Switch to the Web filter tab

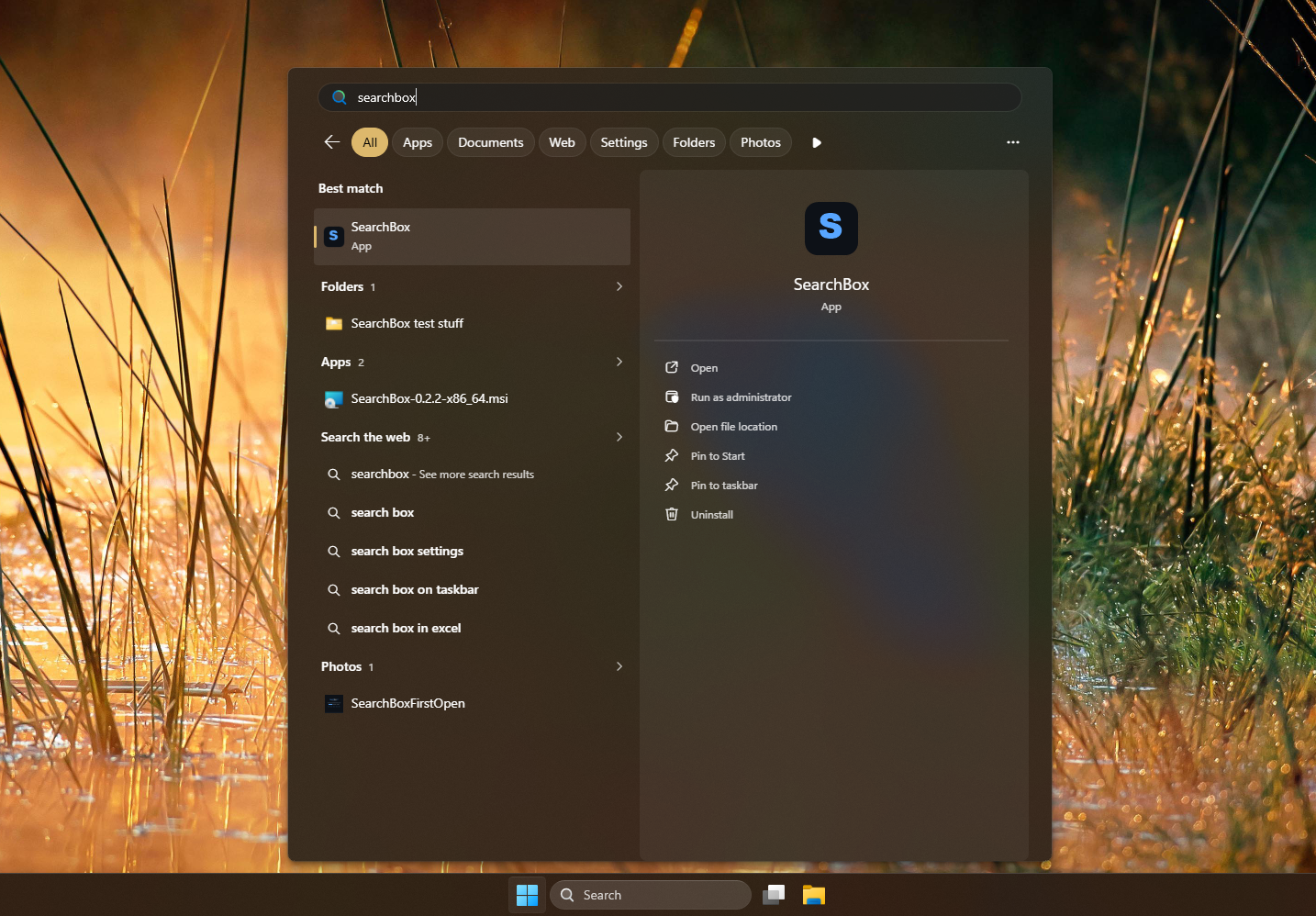click(x=563, y=142)
